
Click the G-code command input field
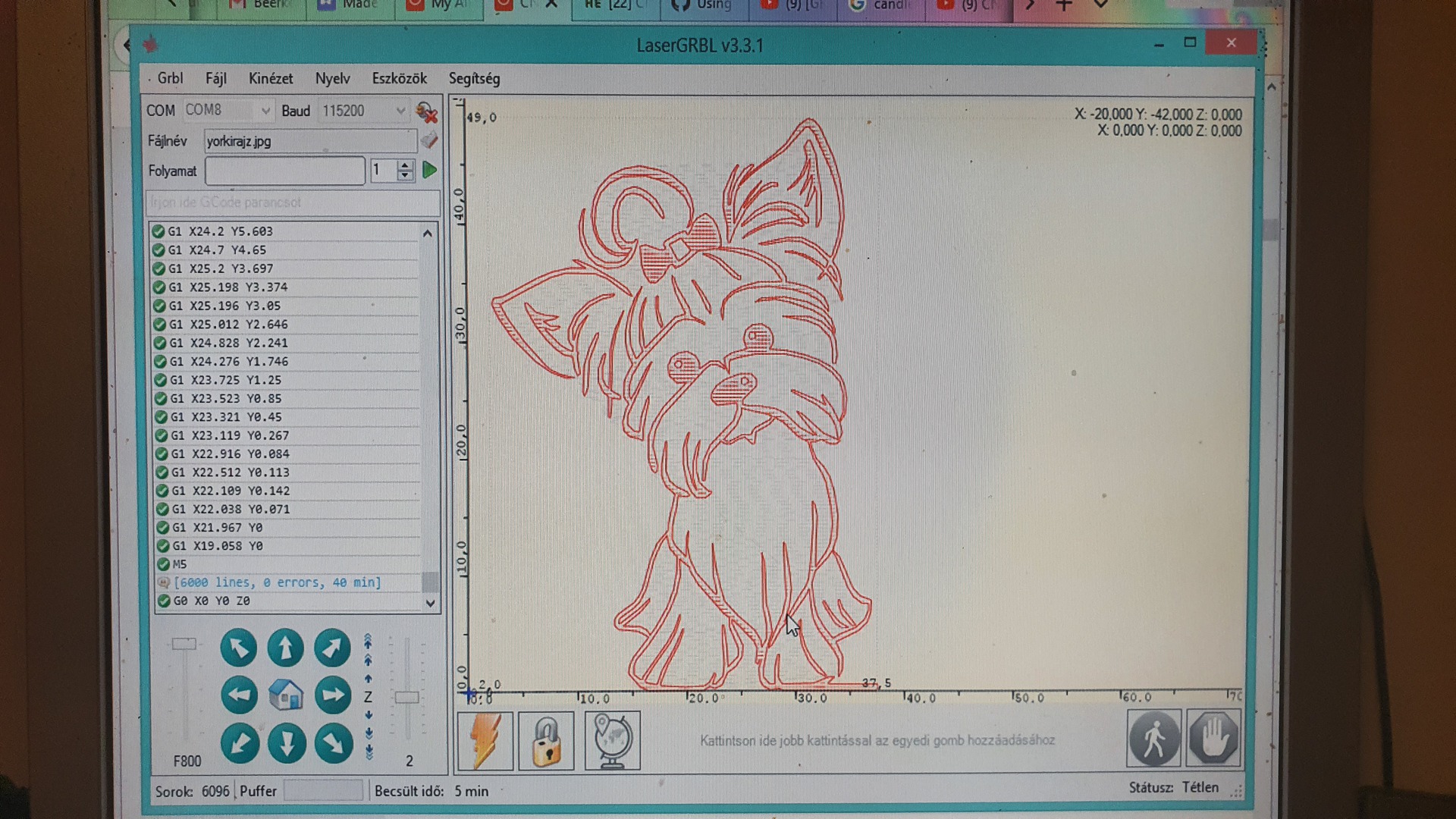[x=292, y=202]
